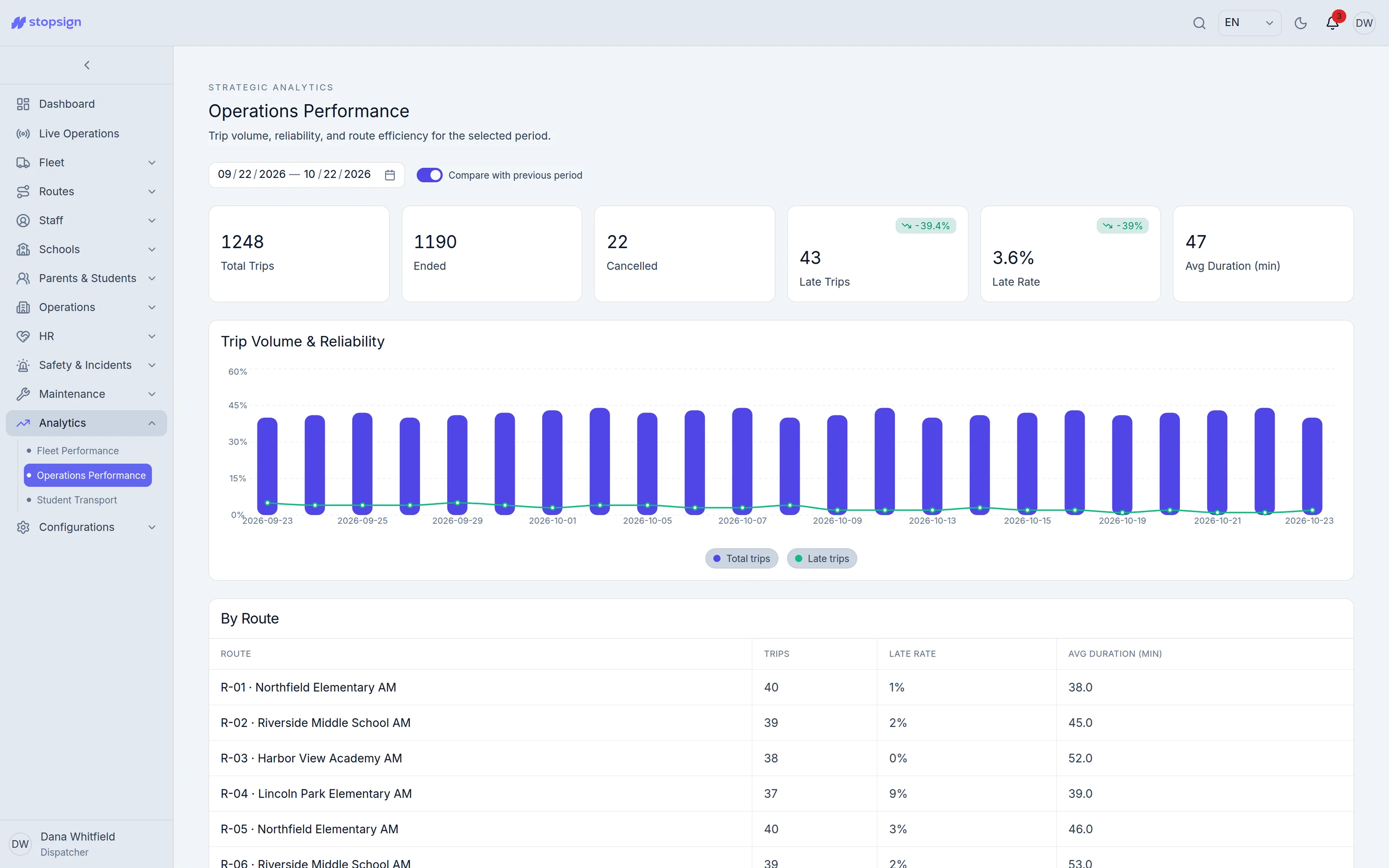Viewport: 1389px width, 868px height.
Task: Toggle Compare with previous period switch
Action: coord(429,175)
